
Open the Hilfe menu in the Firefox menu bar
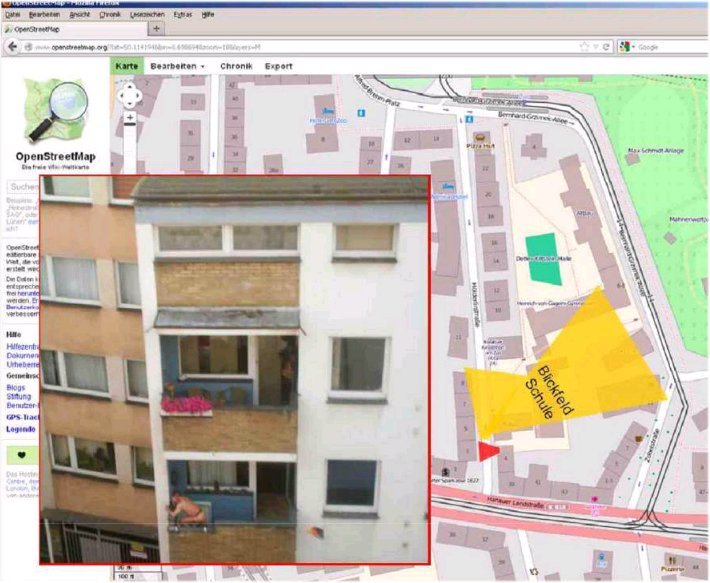[208, 14]
